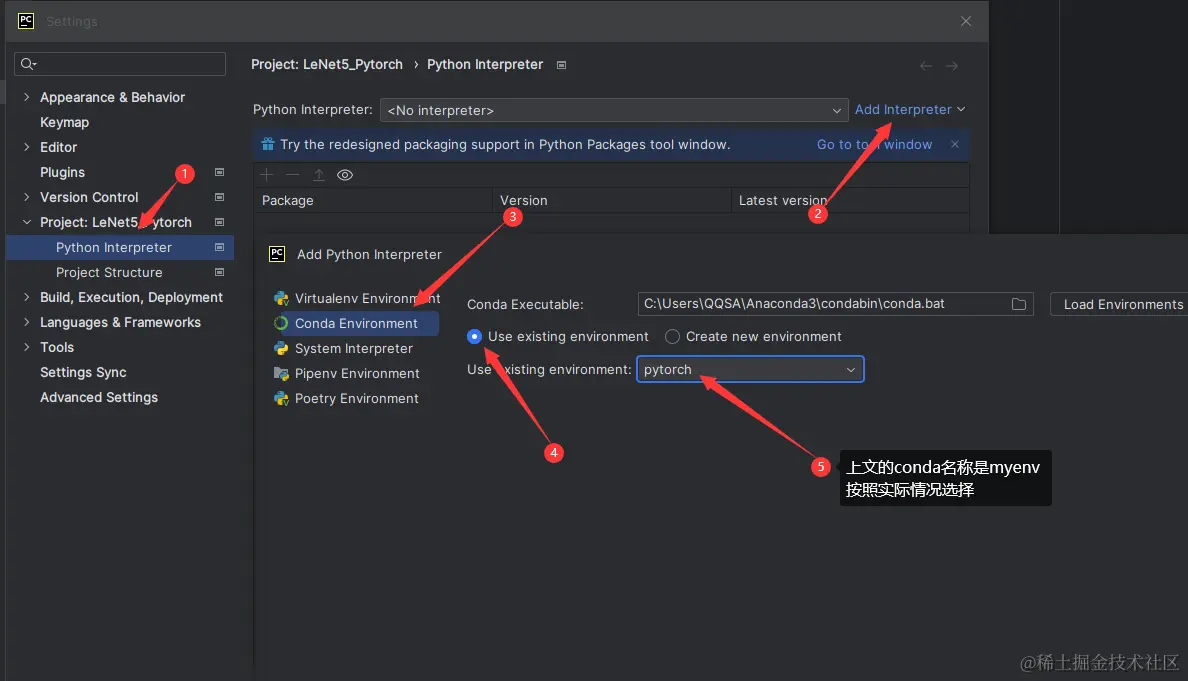Close the Settings window
Image resolution: width=1188 pixels, height=681 pixels.
click(965, 20)
